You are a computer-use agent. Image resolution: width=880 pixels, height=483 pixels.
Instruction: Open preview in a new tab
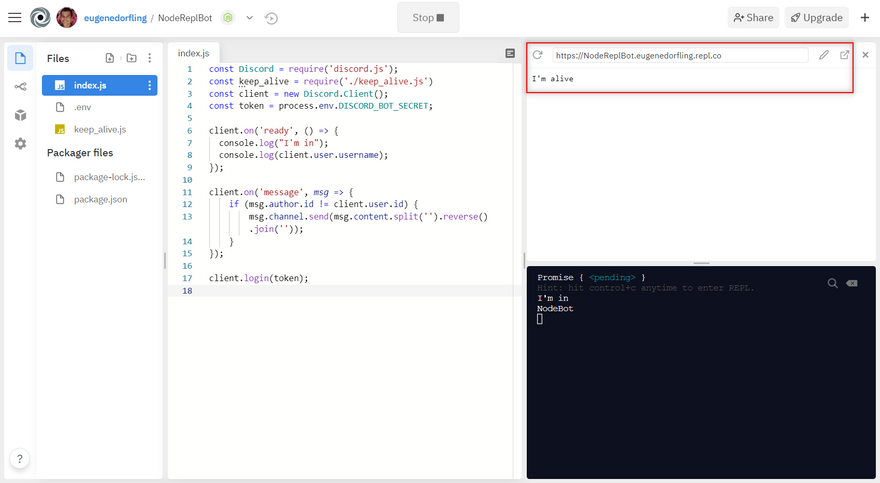(x=844, y=55)
